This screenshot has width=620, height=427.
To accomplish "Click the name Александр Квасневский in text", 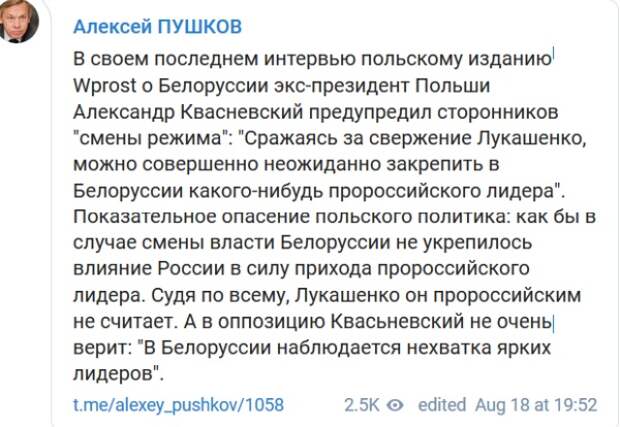I will pyautogui.click(x=188, y=112).
